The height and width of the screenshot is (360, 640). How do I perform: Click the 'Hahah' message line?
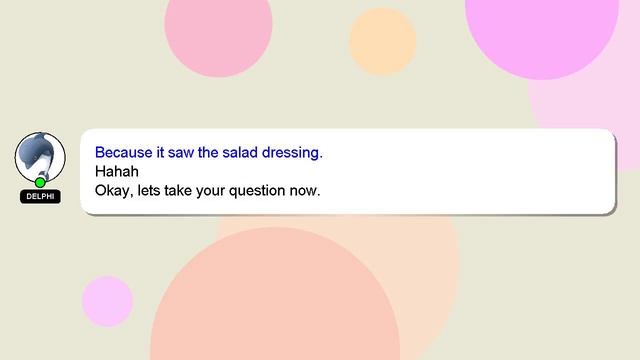117,171
